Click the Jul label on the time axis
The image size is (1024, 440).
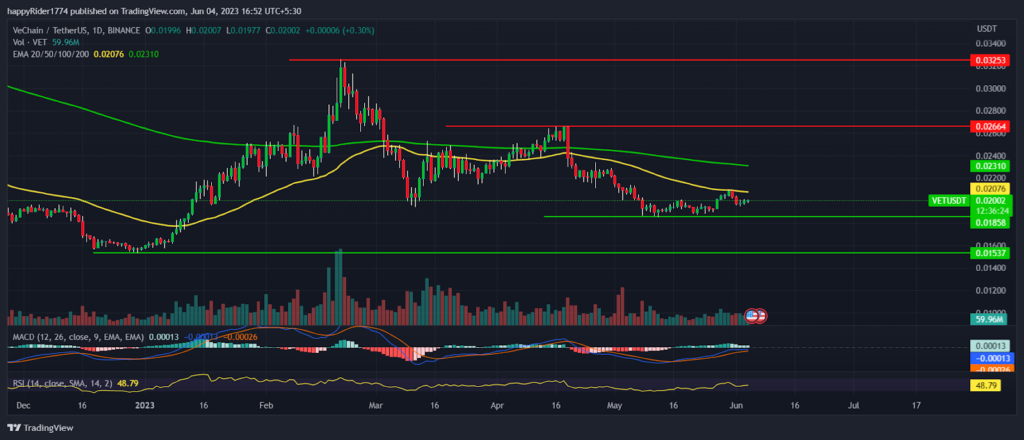[x=853, y=405]
